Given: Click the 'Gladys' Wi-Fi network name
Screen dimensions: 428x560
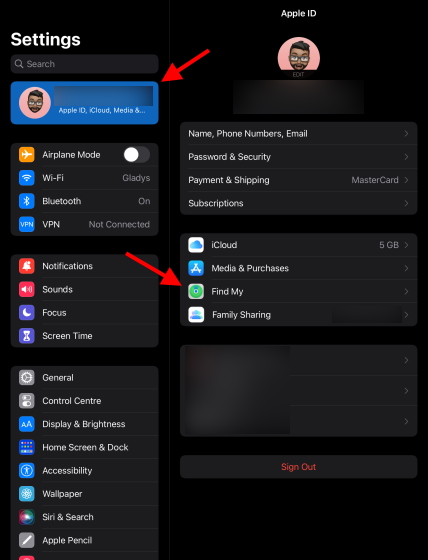Looking at the screenshot, I should click(x=136, y=178).
